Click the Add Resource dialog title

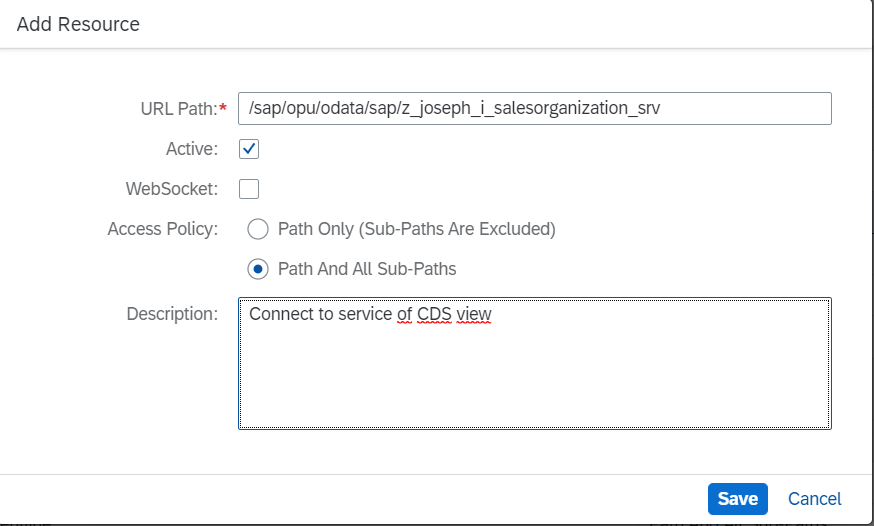[78, 24]
